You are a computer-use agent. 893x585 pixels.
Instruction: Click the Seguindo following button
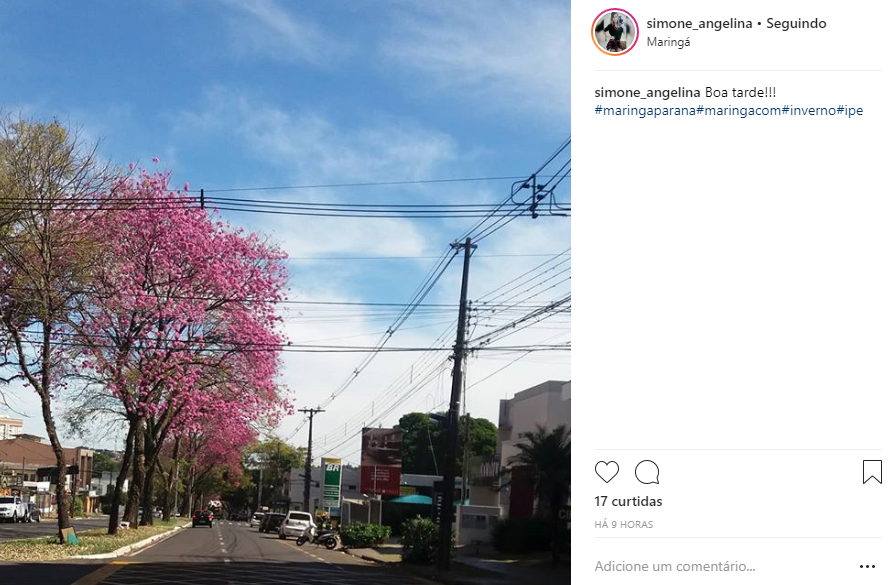click(x=796, y=23)
